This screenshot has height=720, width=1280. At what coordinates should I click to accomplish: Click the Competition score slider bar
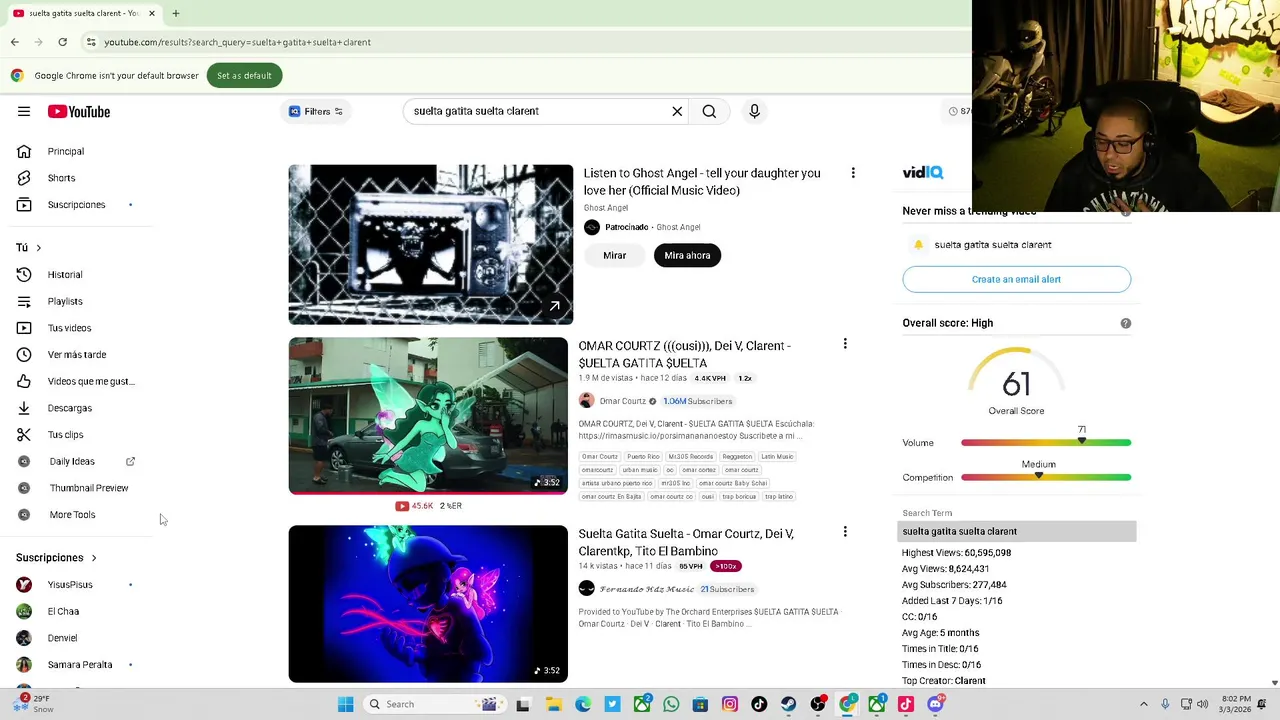pos(1046,477)
